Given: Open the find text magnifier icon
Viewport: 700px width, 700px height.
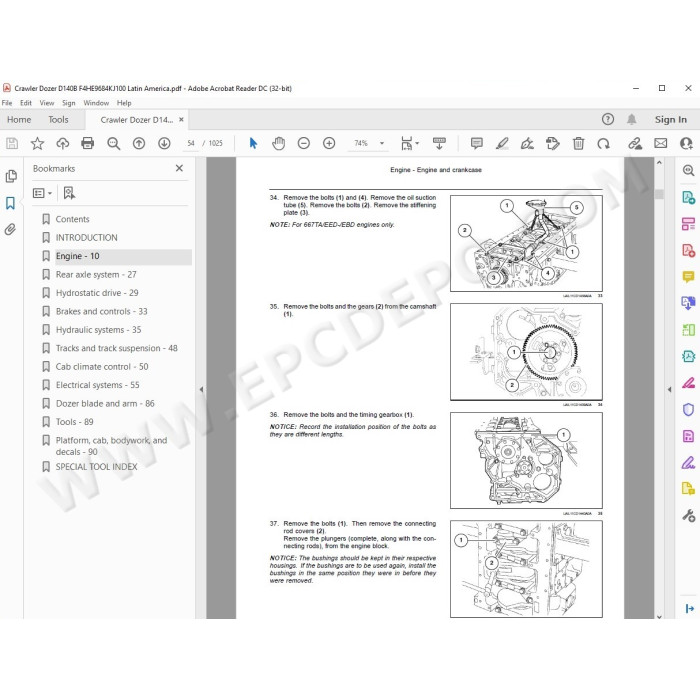Looking at the screenshot, I should (x=113, y=143).
